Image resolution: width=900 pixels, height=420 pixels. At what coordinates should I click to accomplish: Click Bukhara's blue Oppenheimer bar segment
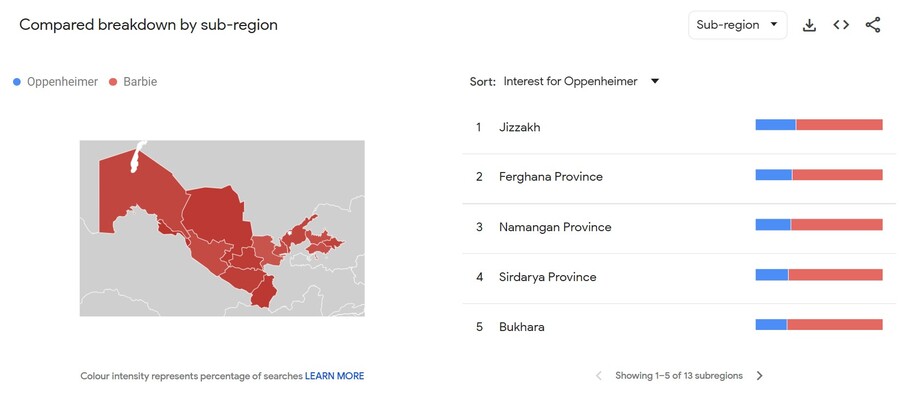pos(771,325)
